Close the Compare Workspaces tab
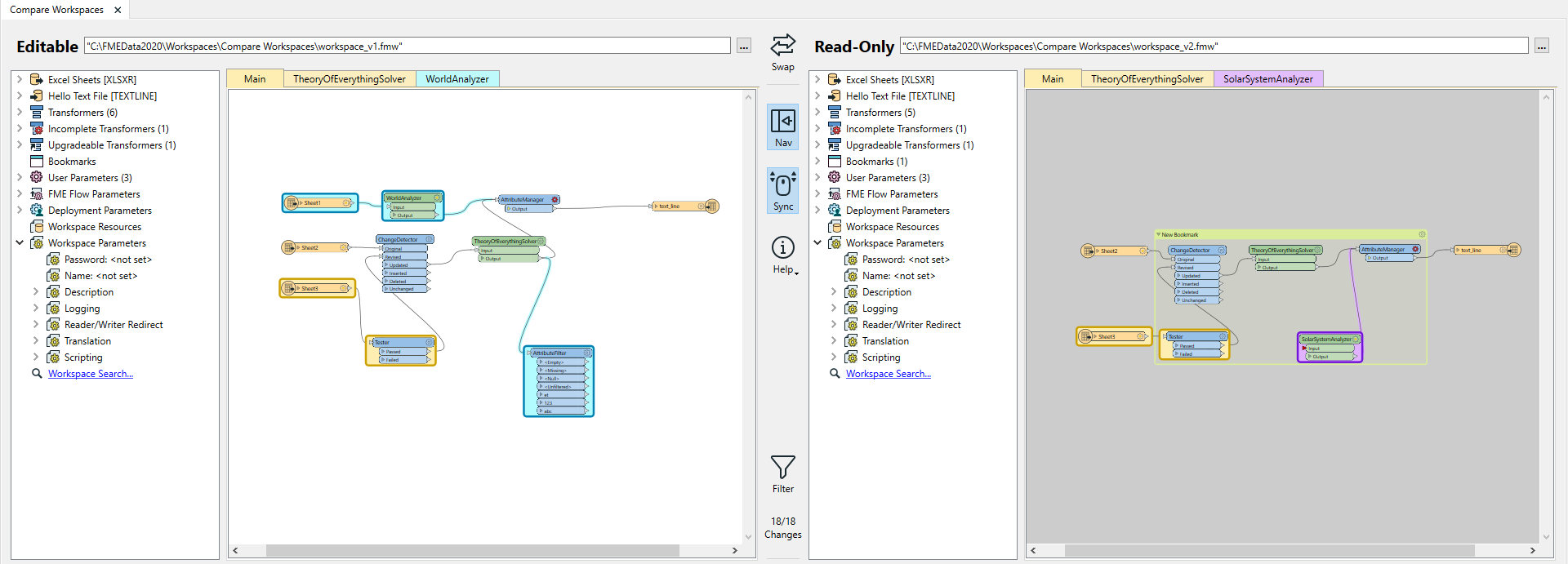This screenshot has height=564, width=1568. (x=118, y=10)
